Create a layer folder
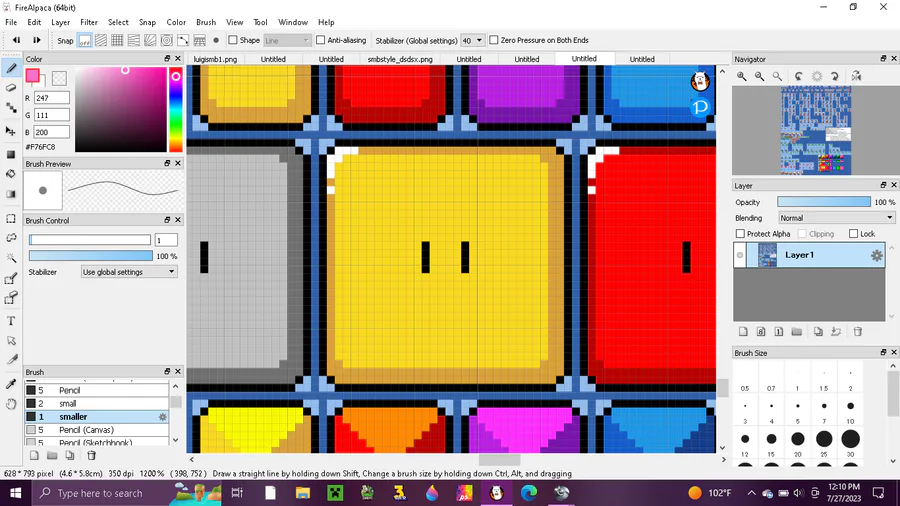 [797, 332]
